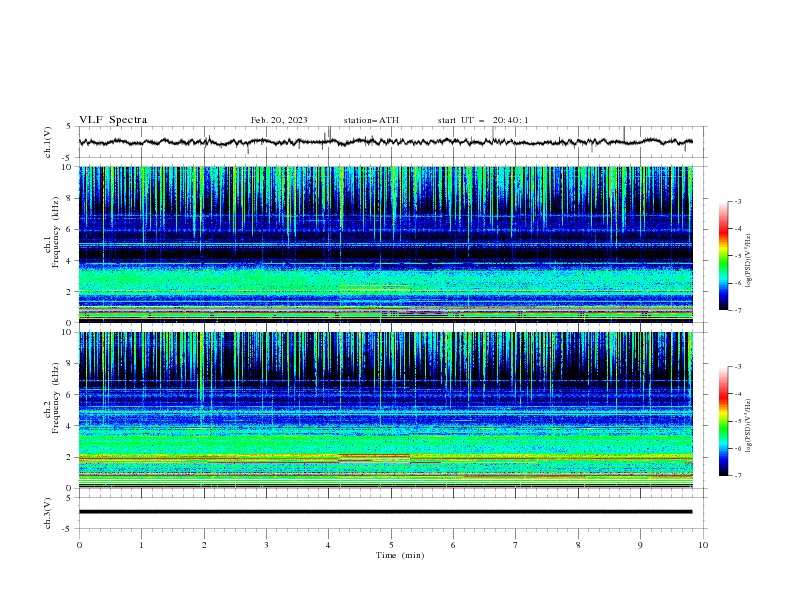Click the ch.1 colorbar "log(PSD)(V²/Hz)" label
Viewport: 792px width, 612px height.
coord(749,261)
